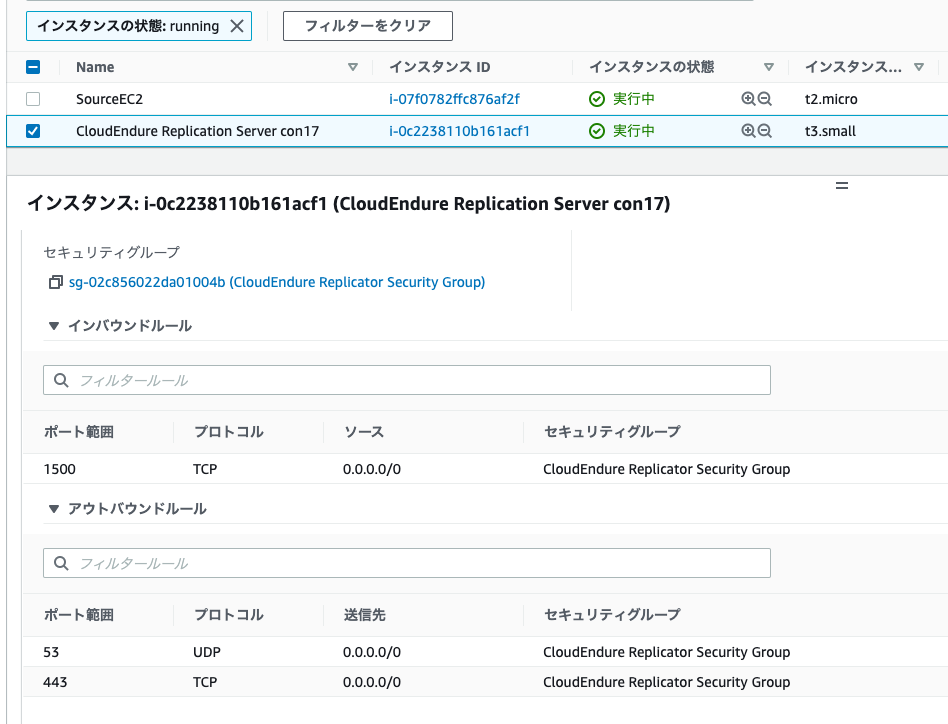Sort by the instance state column arrow
The height and width of the screenshot is (724, 948).
tap(769, 67)
